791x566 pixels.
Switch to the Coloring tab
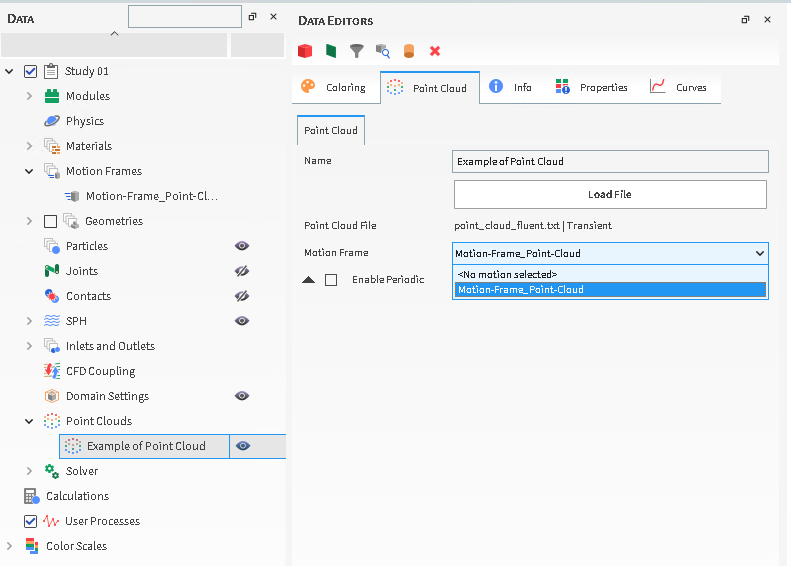click(335, 88)
